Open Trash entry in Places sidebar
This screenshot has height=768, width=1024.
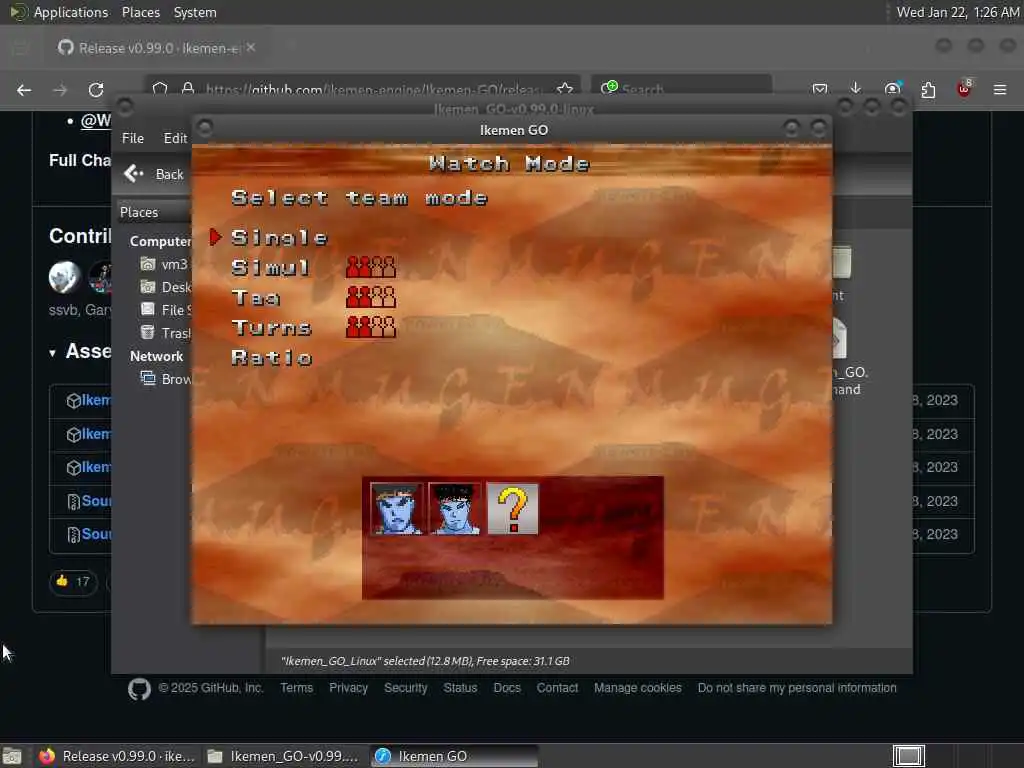(166, 333)
